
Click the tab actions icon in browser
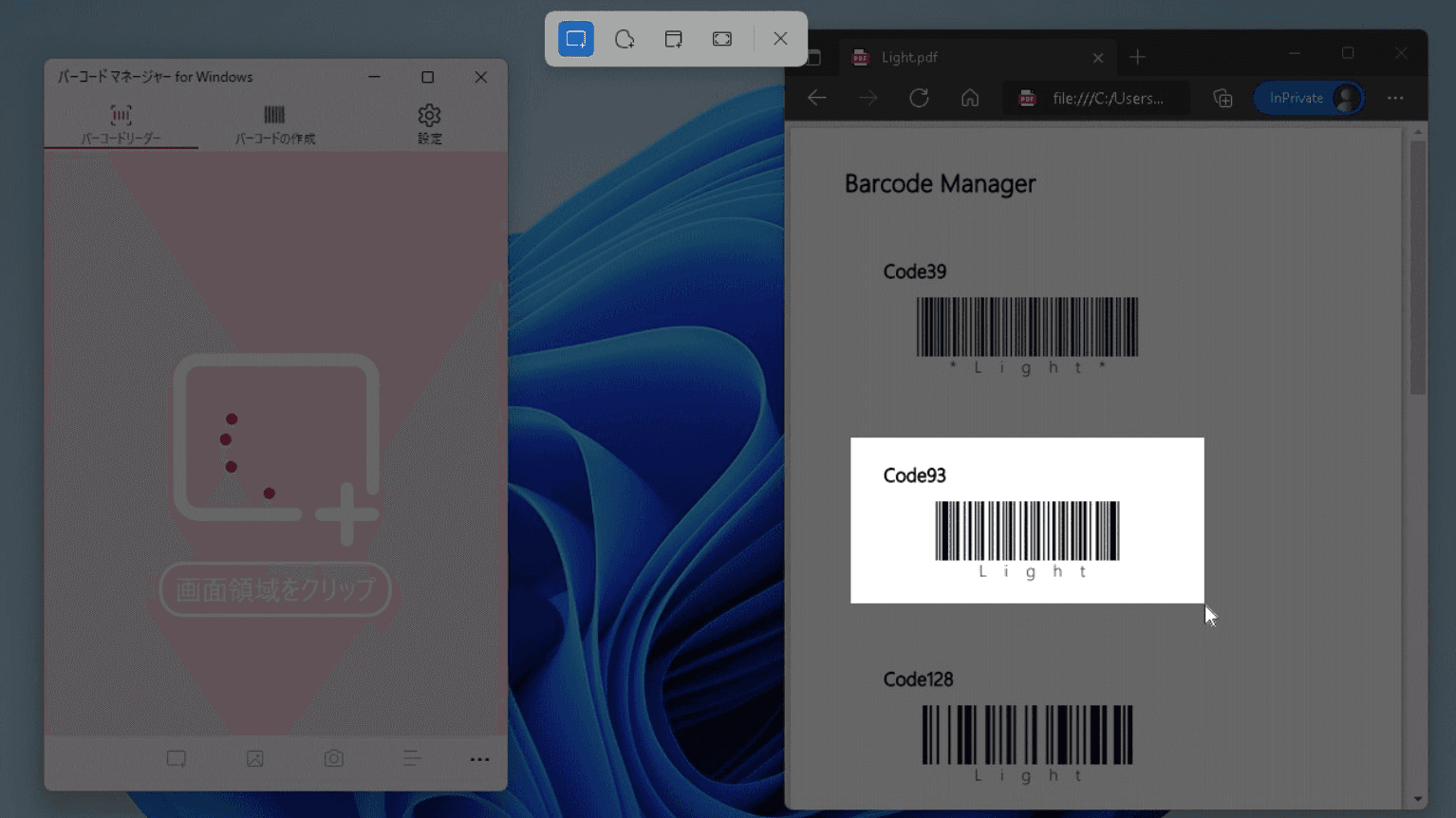[813, 57]
